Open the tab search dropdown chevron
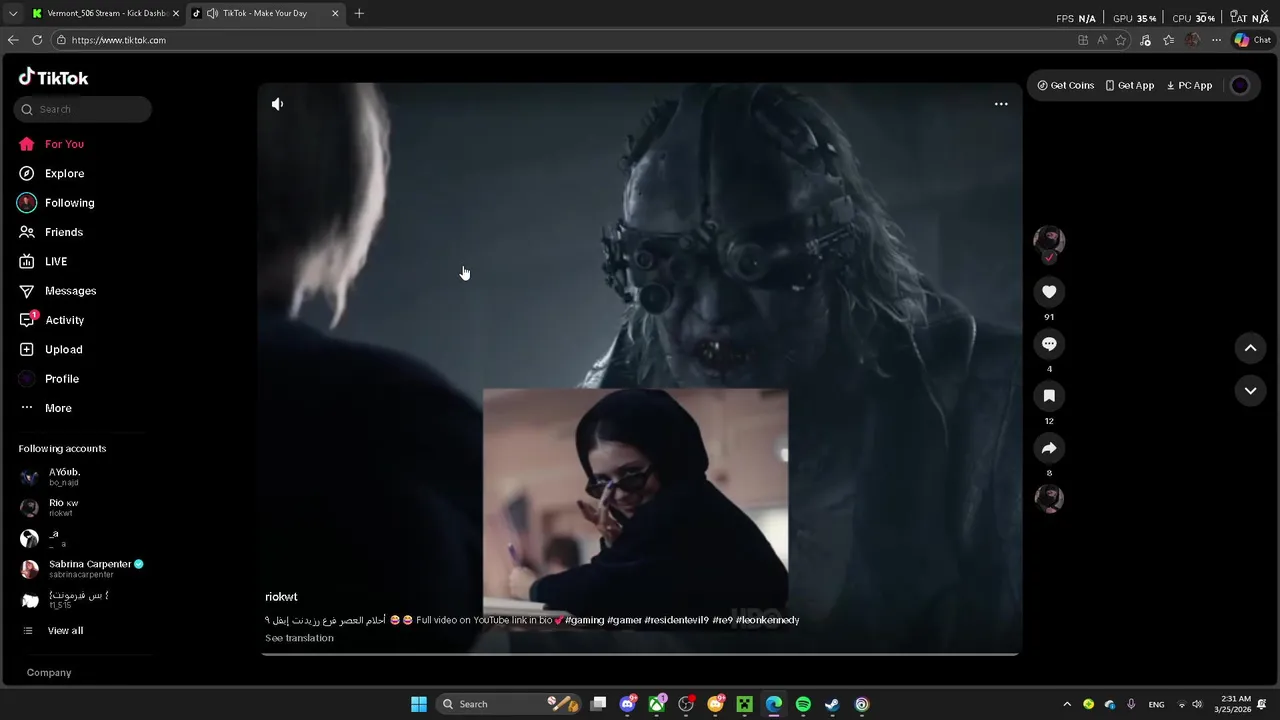 pos(13,13)
